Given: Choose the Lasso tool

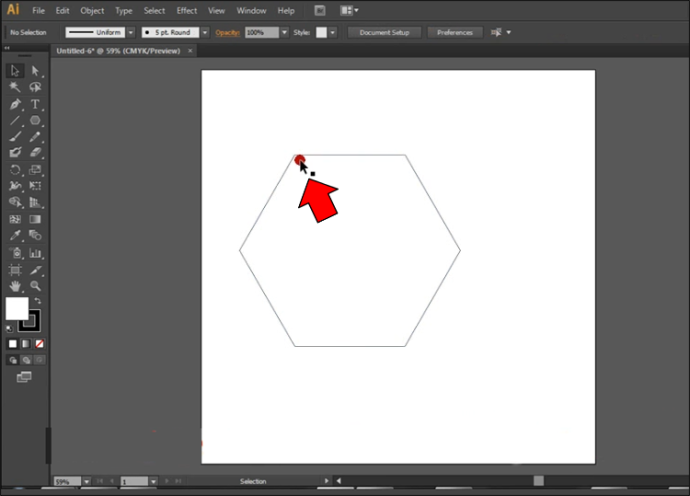Looking at the screenshot, I should click(x=35, y=87).
